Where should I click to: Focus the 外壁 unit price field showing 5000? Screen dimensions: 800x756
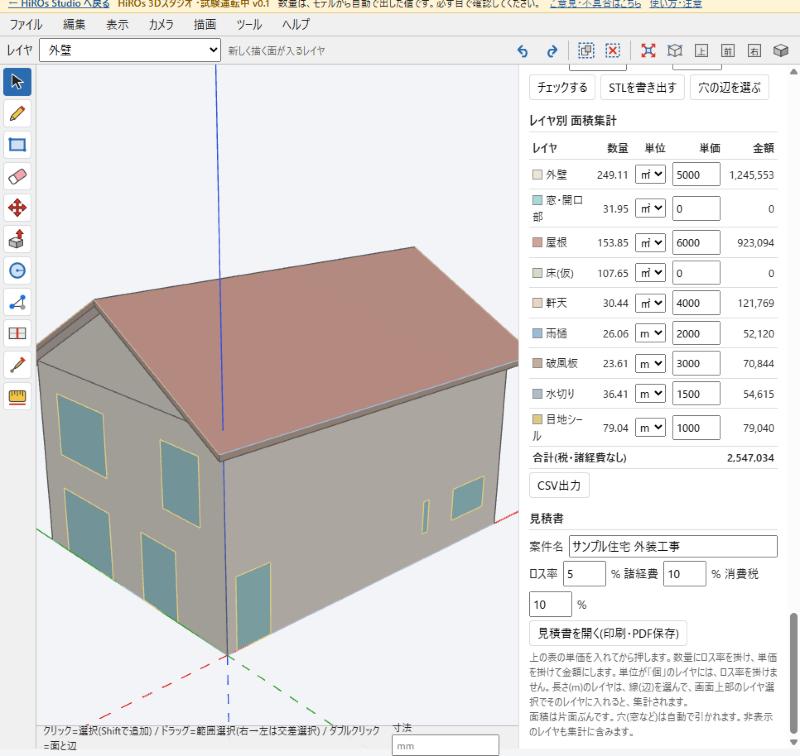coord(696,174)
